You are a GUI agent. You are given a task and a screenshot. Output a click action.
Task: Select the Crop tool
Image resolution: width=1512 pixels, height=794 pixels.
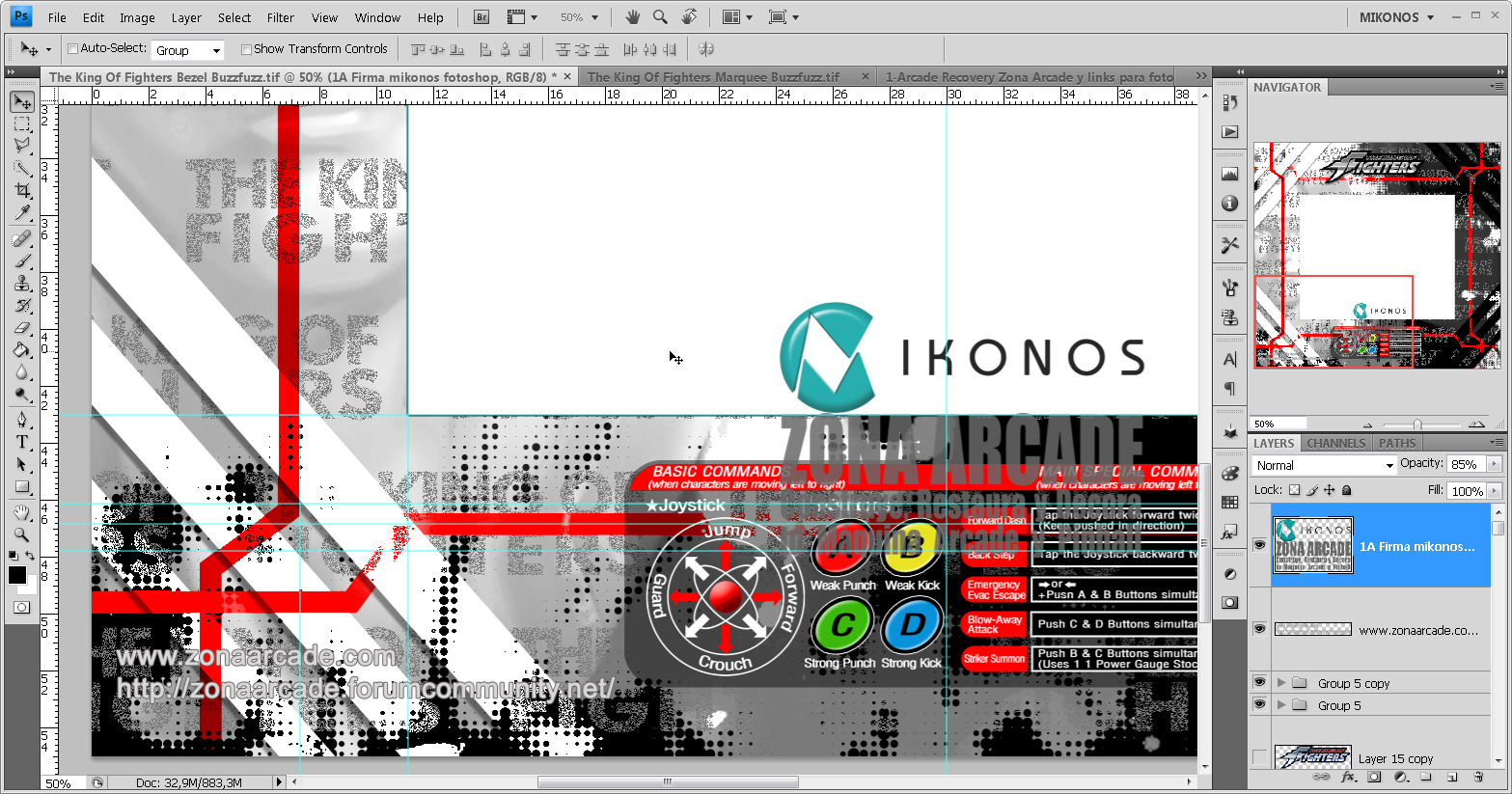pos(22,191)
